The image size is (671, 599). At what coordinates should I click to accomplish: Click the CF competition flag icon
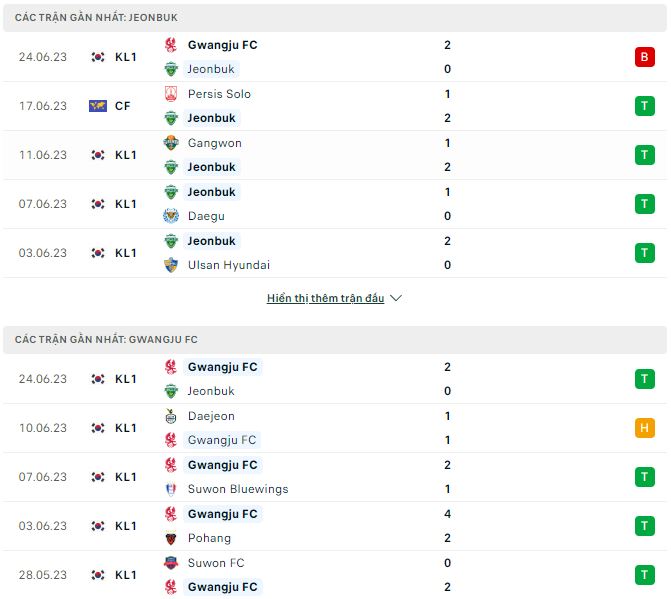click(x=97, y=106)
